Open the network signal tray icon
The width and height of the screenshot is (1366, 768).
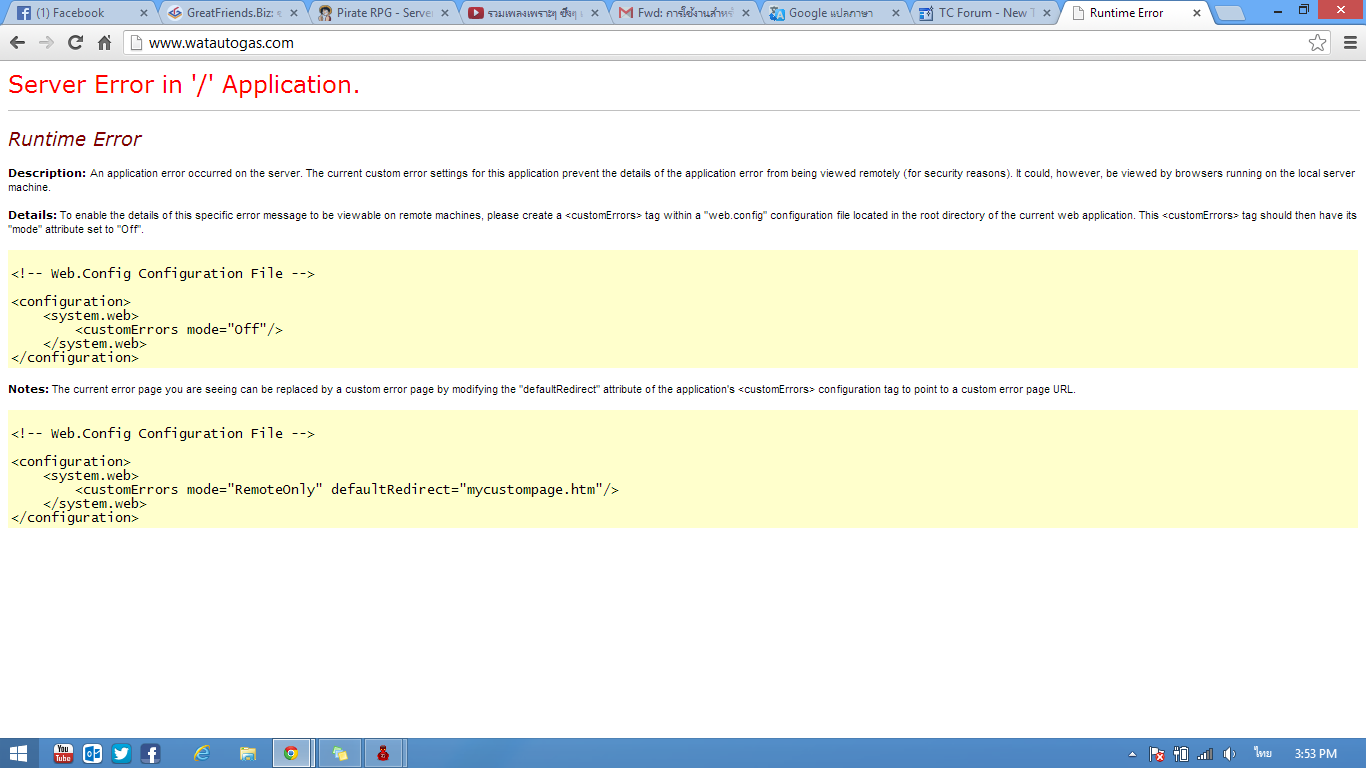pyautogui.click(x=1205, y=754)
